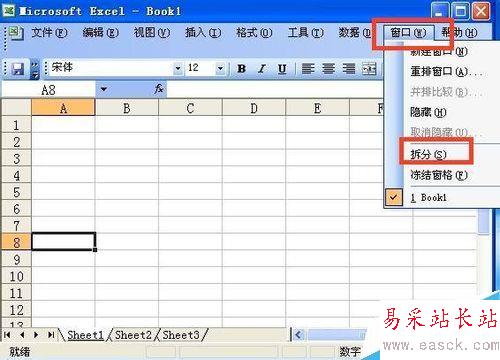Screen dimensions: 500x360
Task: Click the 数字 status bar indicator
Action: (350, 351)
